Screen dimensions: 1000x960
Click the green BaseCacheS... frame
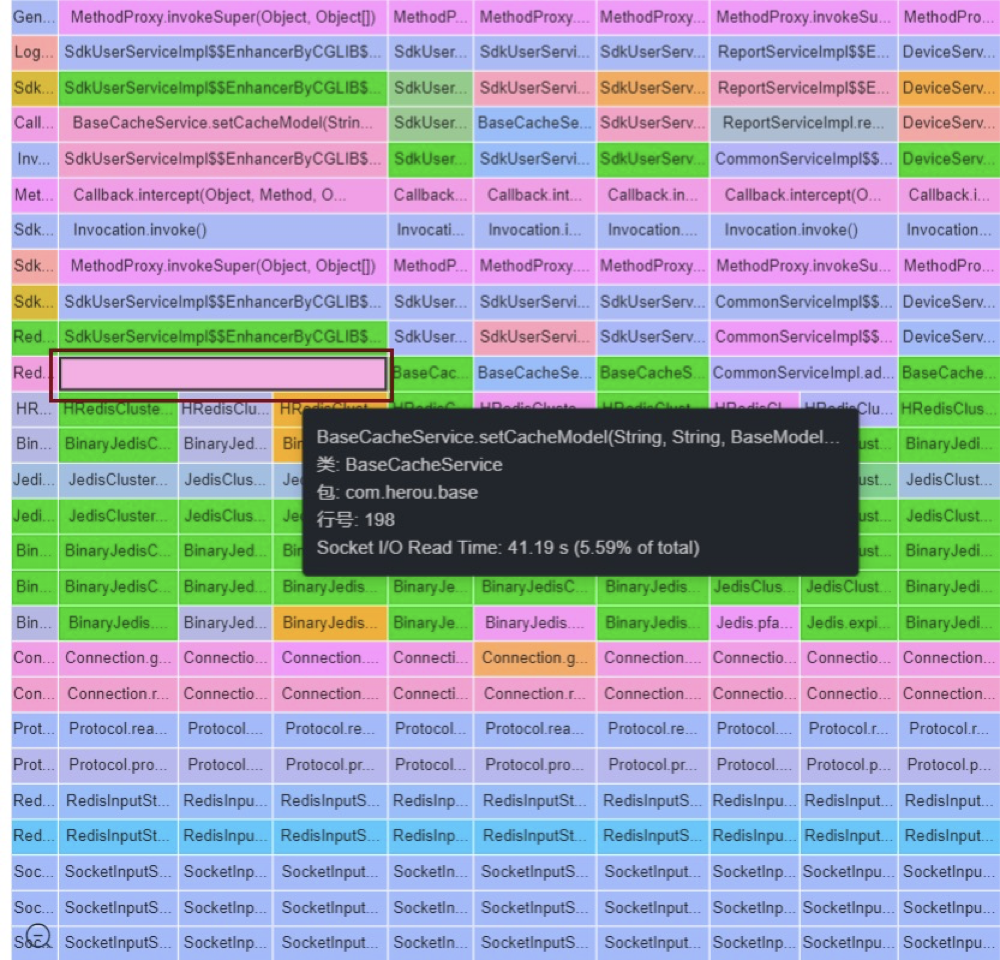click(x=652, y=373)
